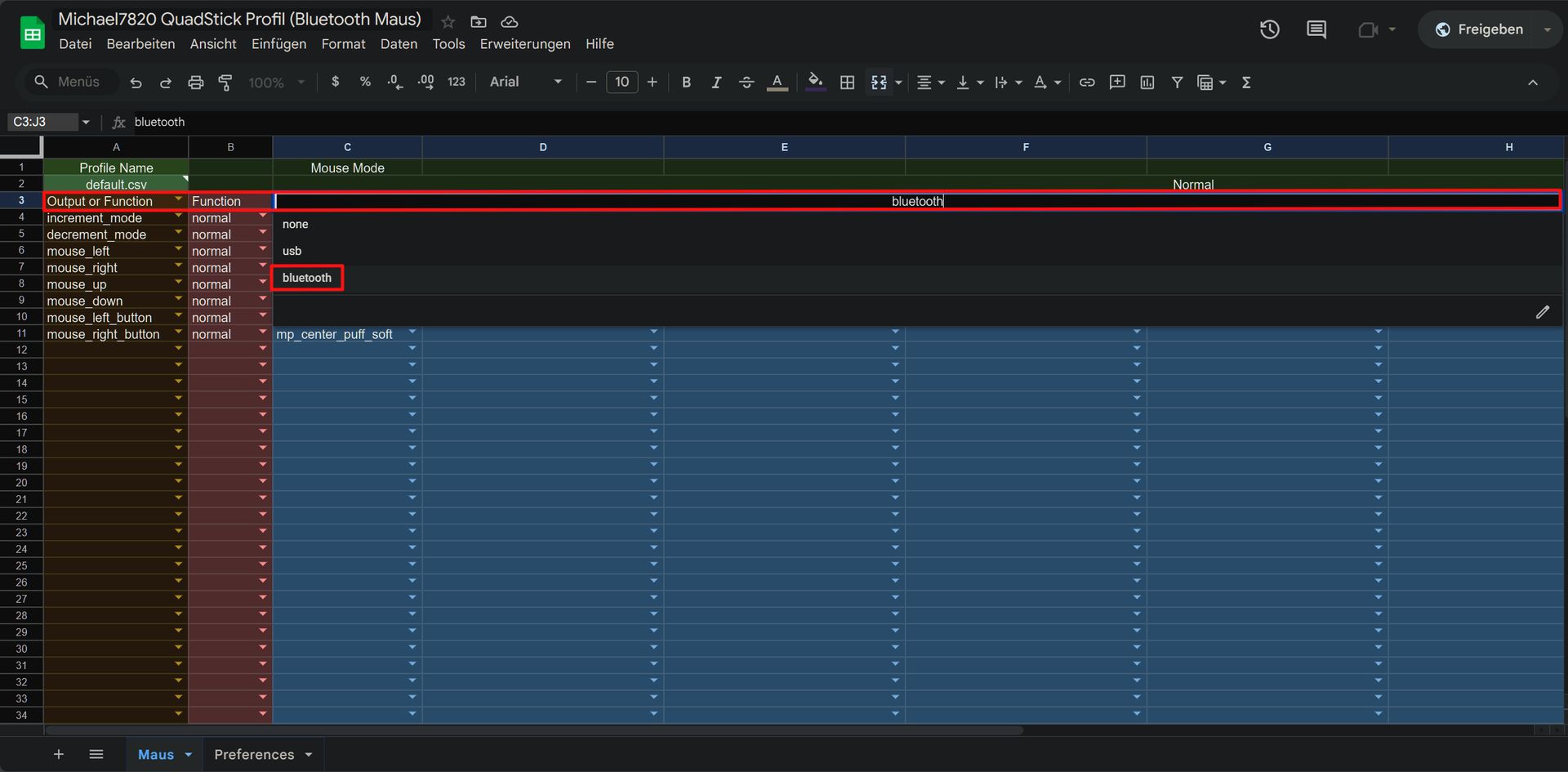Viewport: 1568px width, 772px height.
Task: Click the undo arrow icon
Action: [x=136, y=83]
